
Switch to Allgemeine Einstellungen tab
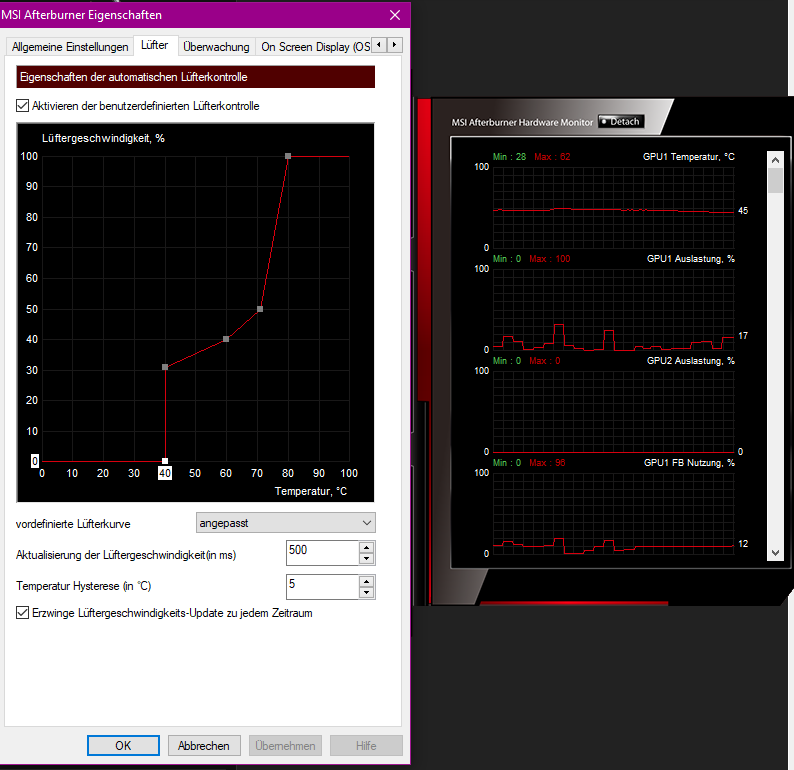pos(70,47)
